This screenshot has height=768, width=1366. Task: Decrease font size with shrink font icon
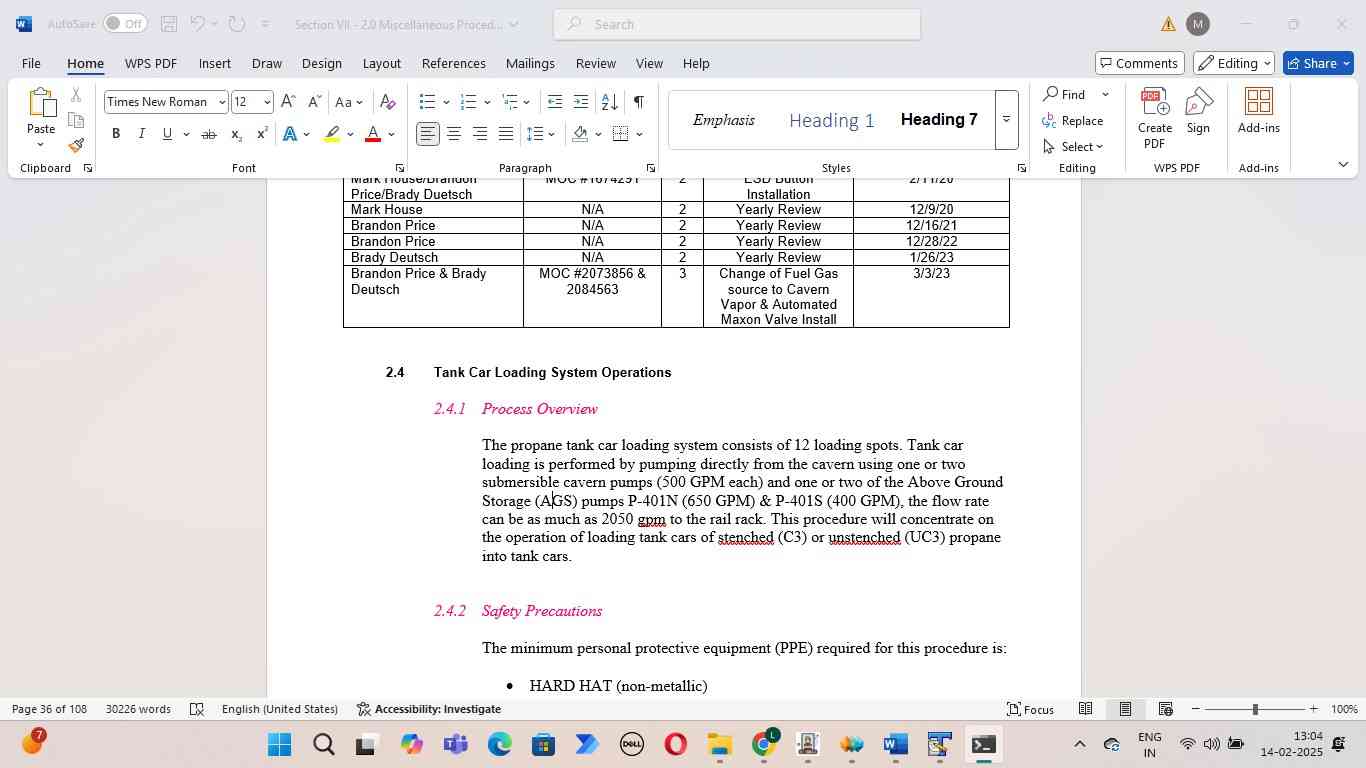[x=314, y=102]
